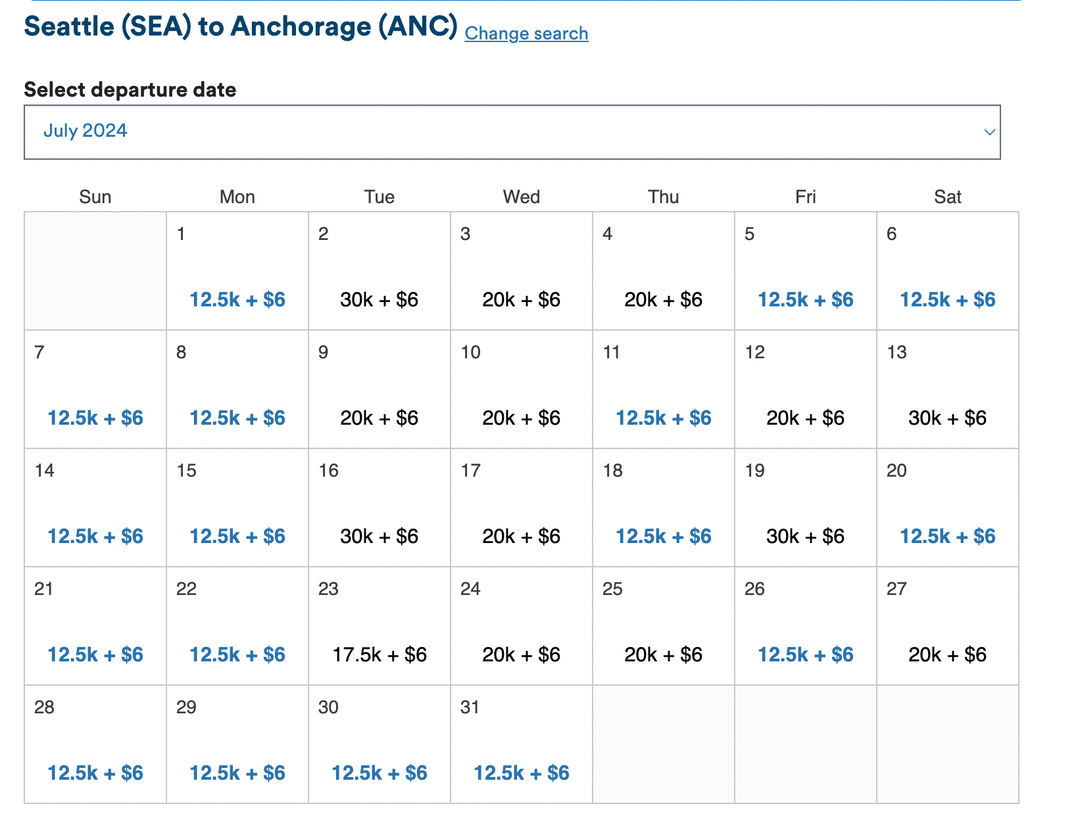This screenshot has width=1080, height=831.
Task: Choose the July 18 departure fare
Action: pyautogui.click(x=663, y=536)
